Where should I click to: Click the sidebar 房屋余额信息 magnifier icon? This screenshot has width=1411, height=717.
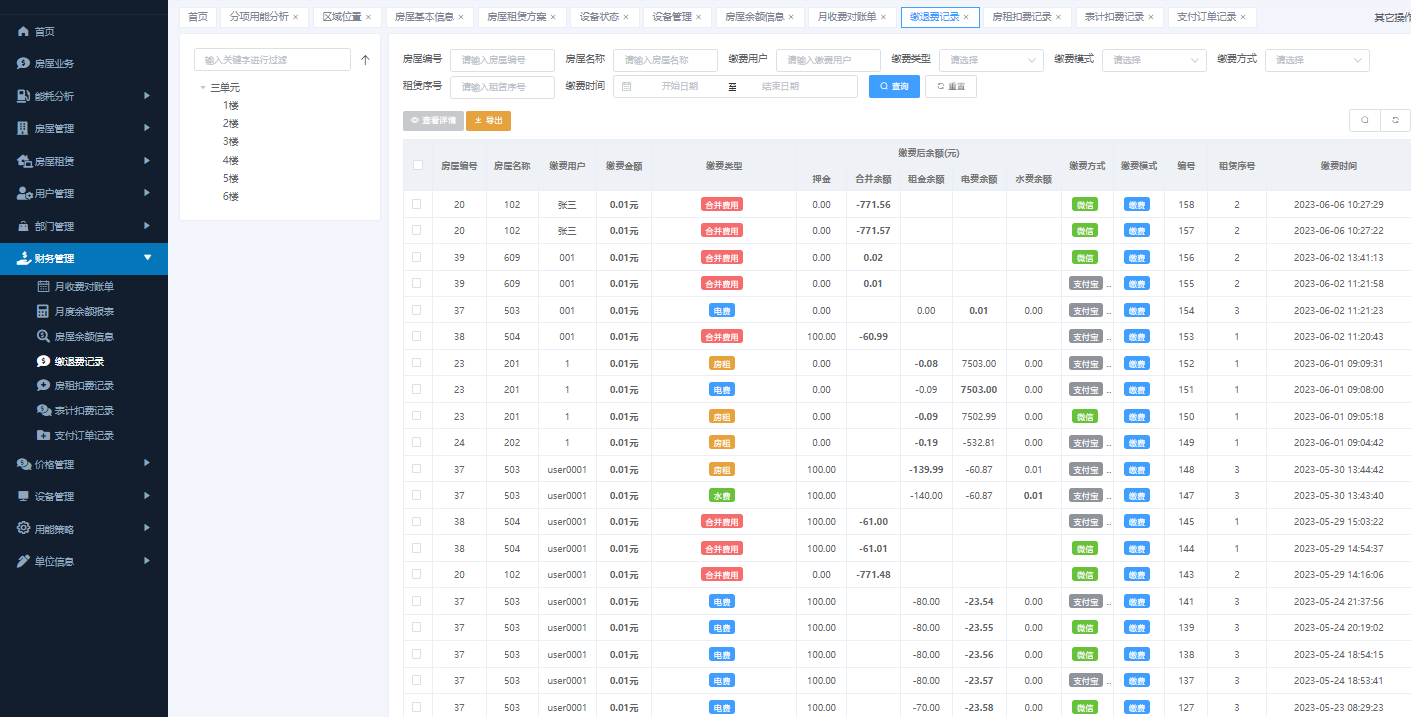pyautogui.click(x=43, y=336)
